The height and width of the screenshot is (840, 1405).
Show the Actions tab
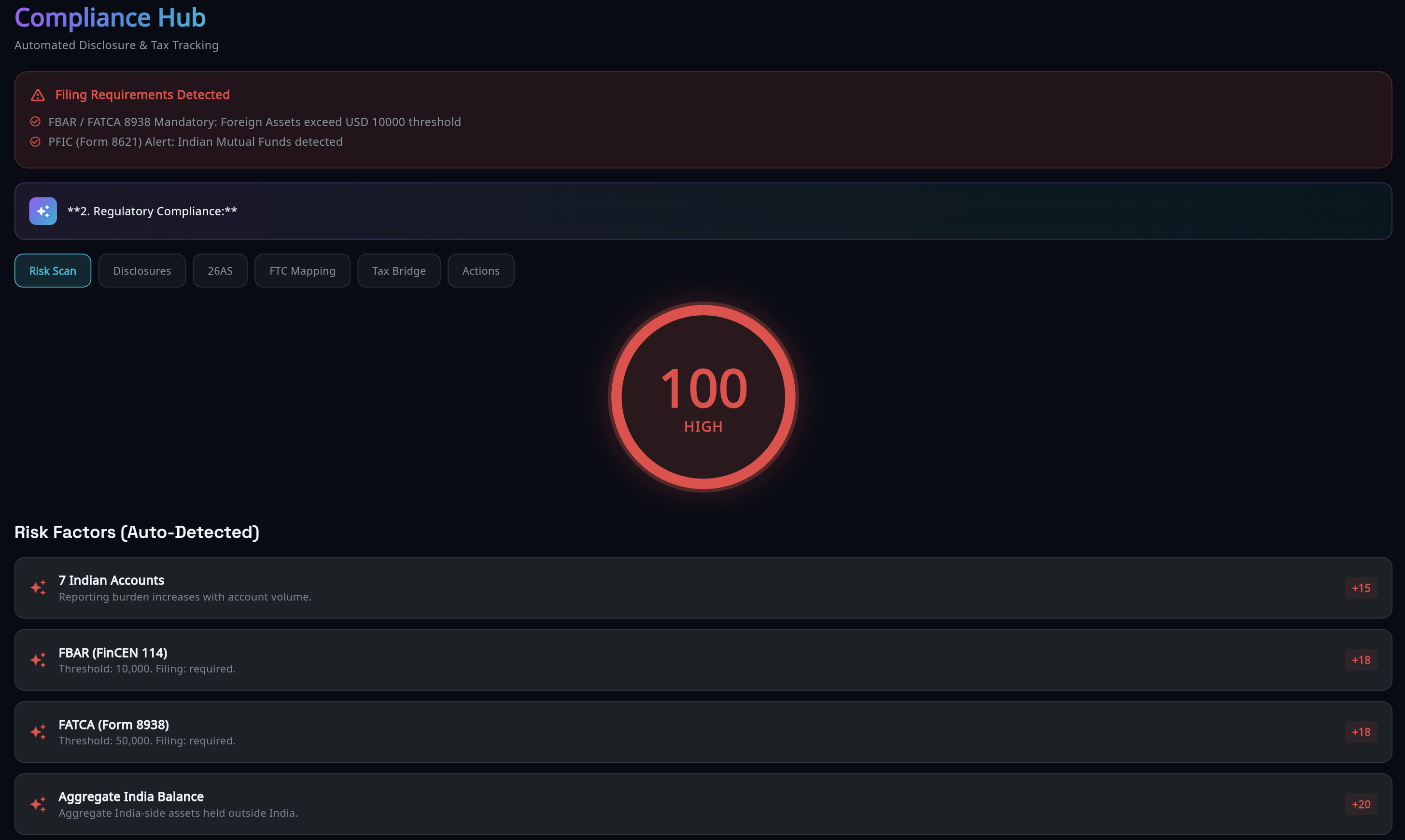pos(481,270)
